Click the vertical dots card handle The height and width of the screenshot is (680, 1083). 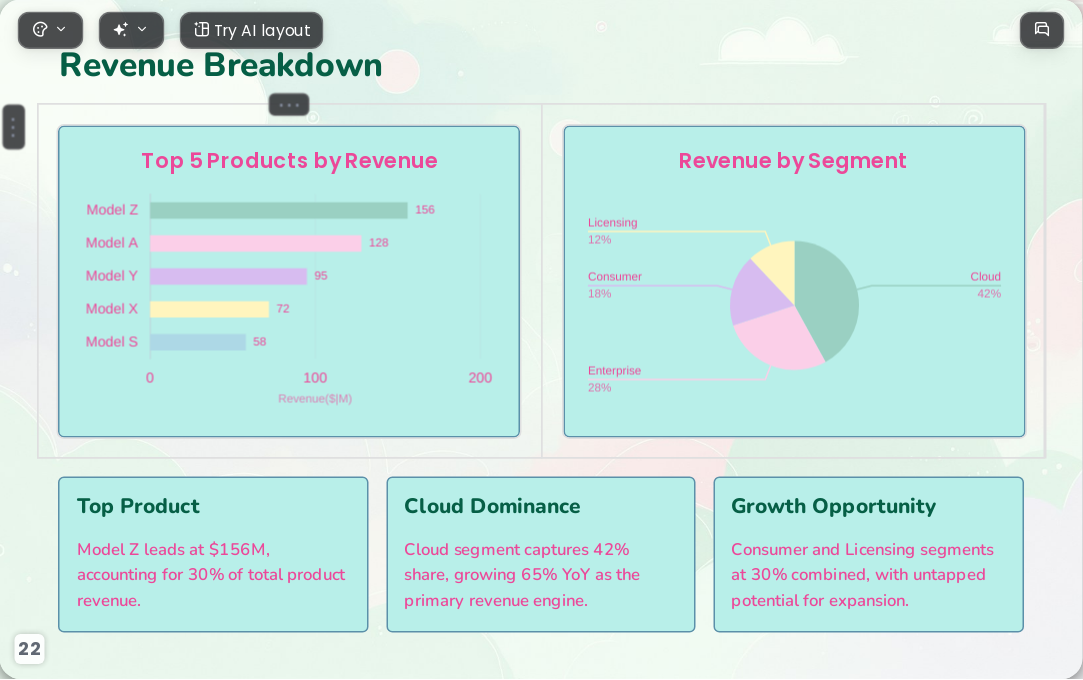[x=14, y=127]
